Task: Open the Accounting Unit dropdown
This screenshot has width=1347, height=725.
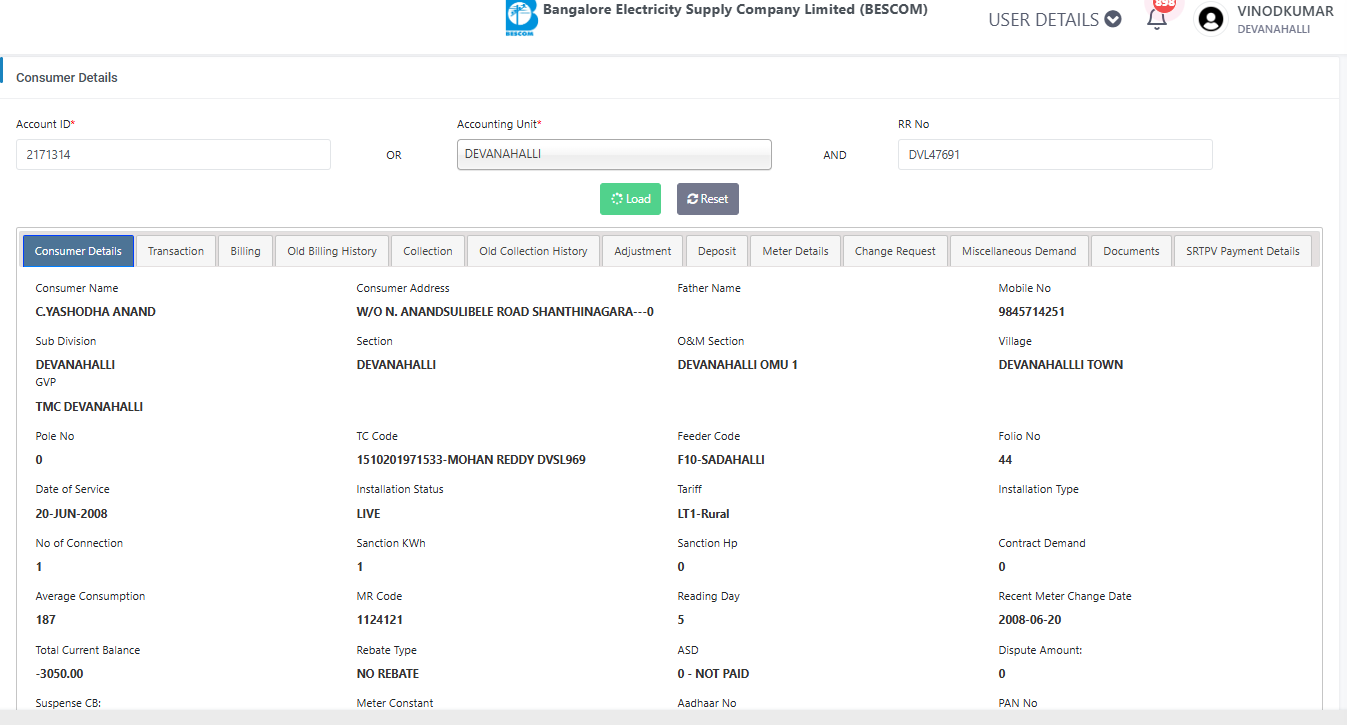Action: point(614,155)
